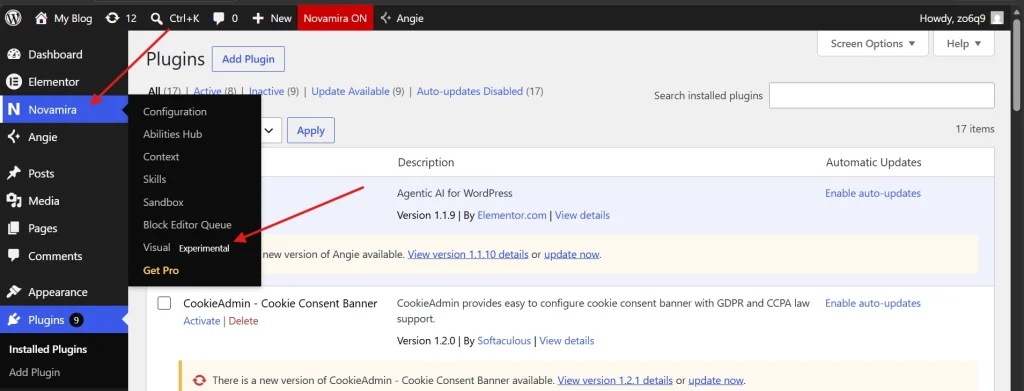This screenshot has height=391, width=1024.
Task: Expand the Screen Options panel
Action: [872, 44]
